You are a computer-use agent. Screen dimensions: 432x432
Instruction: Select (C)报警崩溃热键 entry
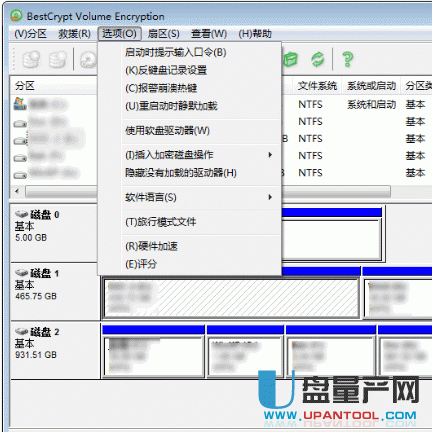(x=190, y=88)
